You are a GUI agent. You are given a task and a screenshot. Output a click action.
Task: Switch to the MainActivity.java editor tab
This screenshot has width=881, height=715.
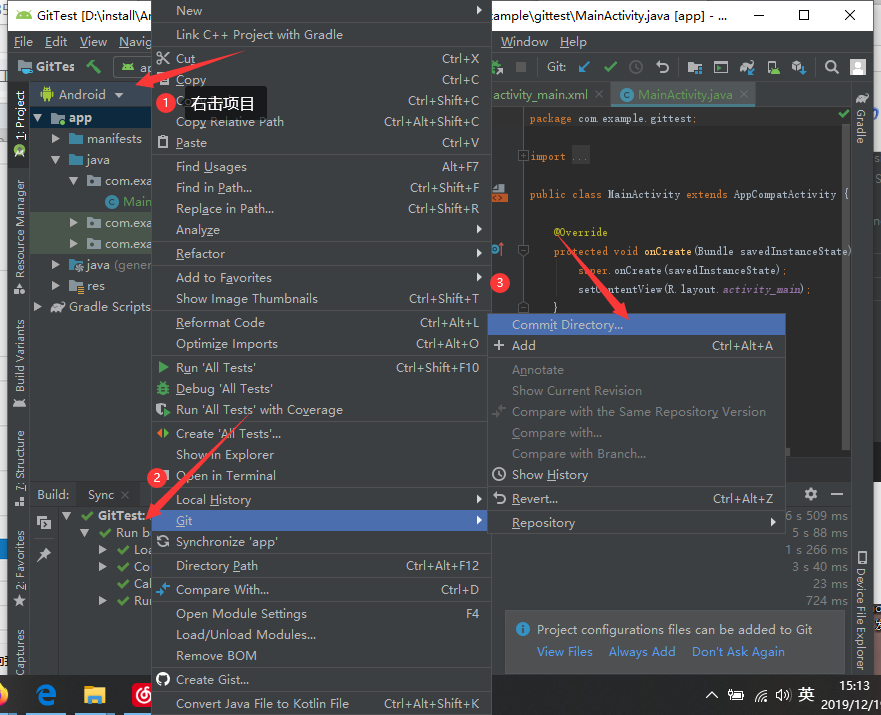coord(685,94)
